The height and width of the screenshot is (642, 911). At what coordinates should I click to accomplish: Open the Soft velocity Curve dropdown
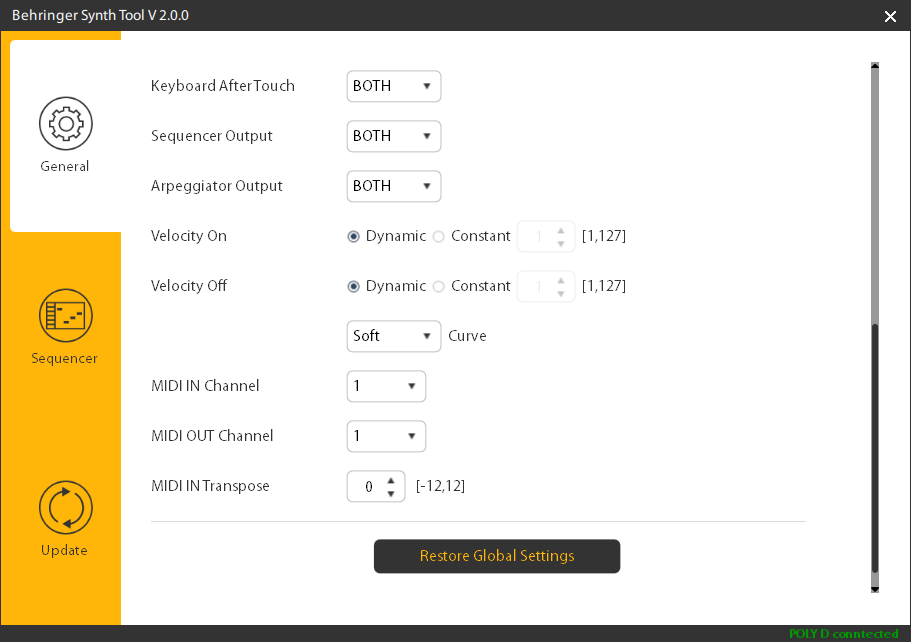(x=394, y=336)
